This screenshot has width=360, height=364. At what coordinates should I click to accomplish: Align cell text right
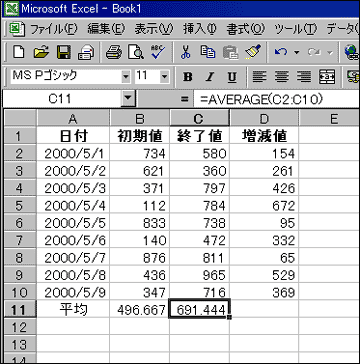(x=304, y=77)
